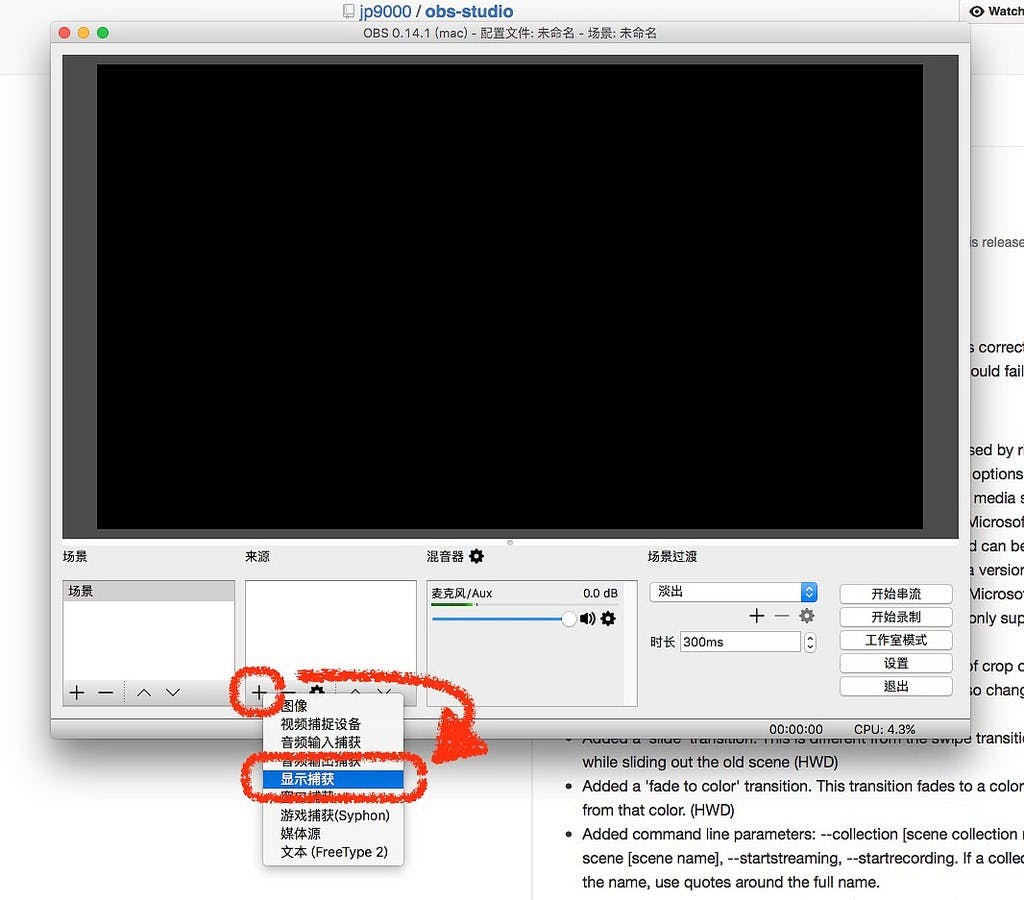Open the 淡出 transition dropdown

733,592
